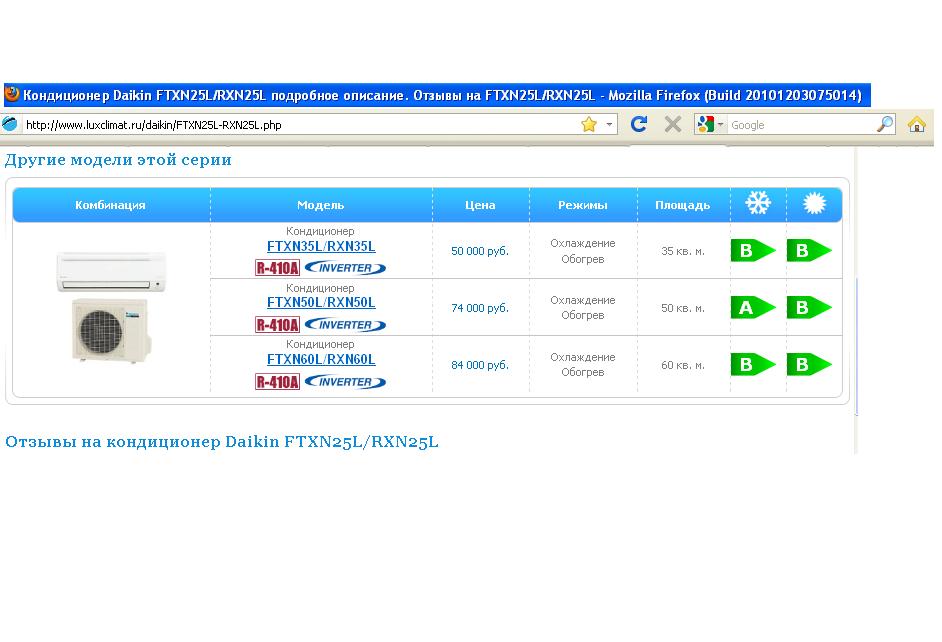Screen dimensions: 942x642
Task: Click the Режимы column header
Action: point(583,205)
